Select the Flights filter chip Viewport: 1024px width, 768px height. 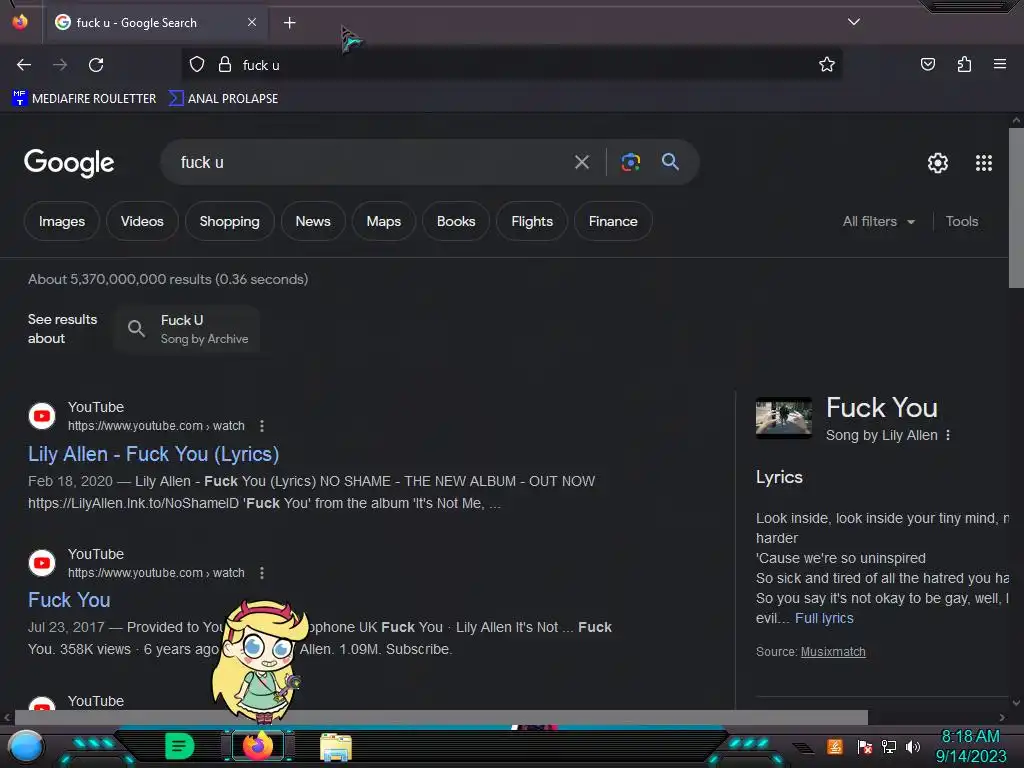click(532, 221)
